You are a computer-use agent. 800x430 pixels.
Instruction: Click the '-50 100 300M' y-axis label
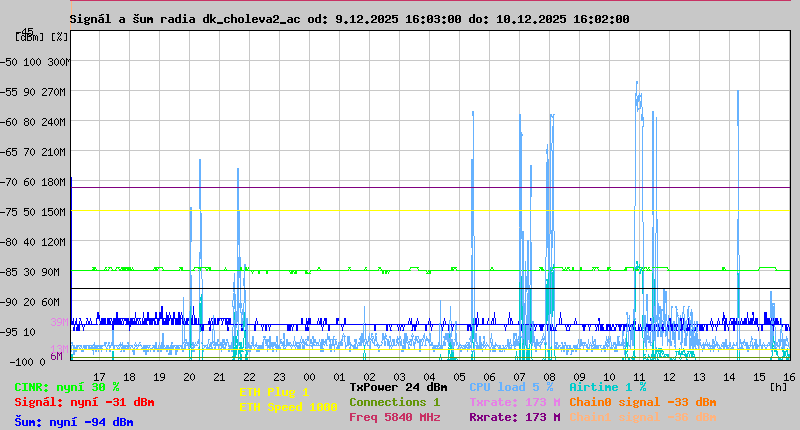35,62
